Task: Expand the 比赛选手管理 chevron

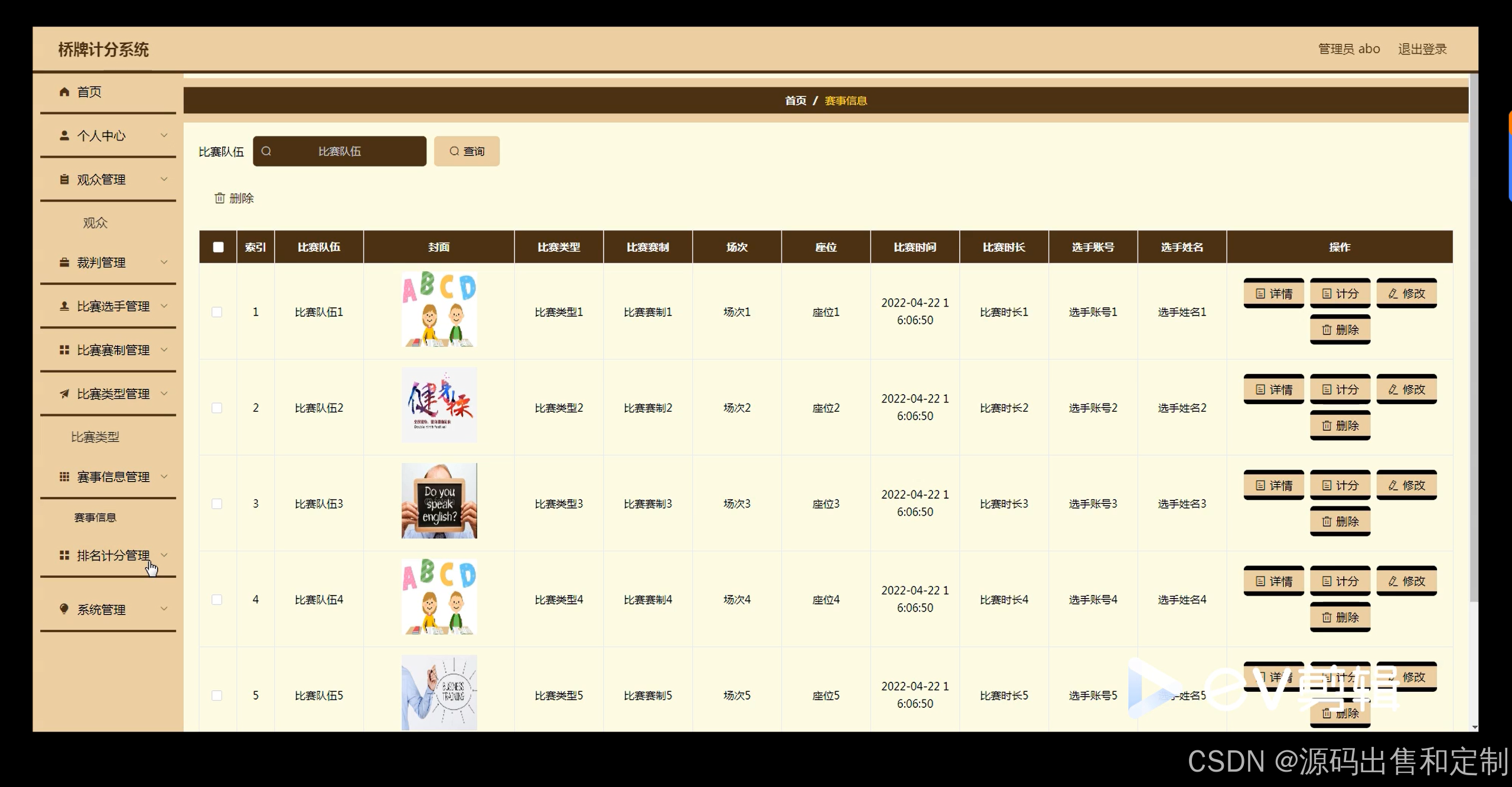Action: coord(164,305)
